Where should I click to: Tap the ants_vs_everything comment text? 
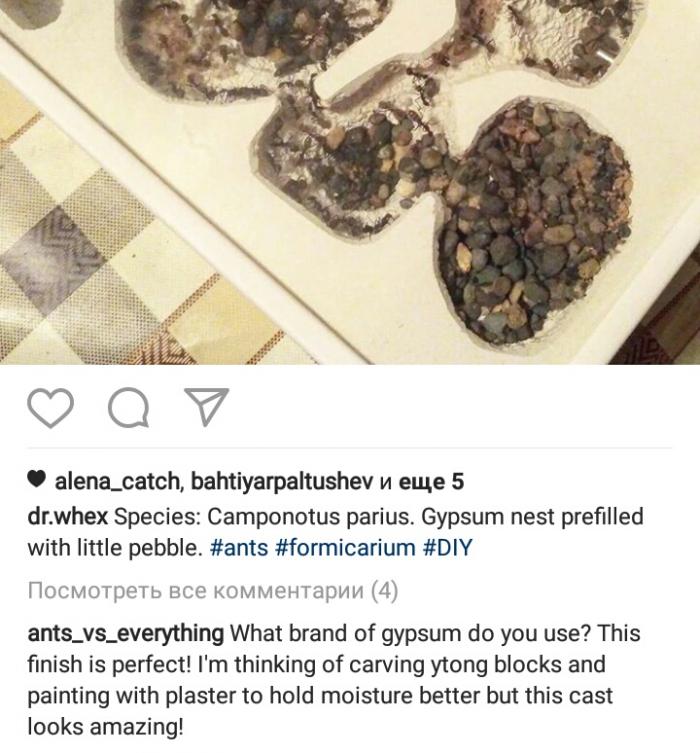tap(334, 680)
